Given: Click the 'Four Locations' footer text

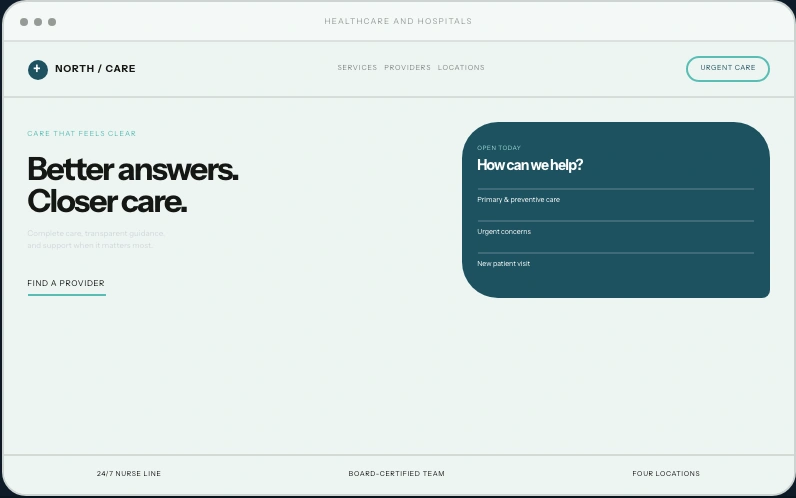Looking at the screenshot, I should point(666,474).
